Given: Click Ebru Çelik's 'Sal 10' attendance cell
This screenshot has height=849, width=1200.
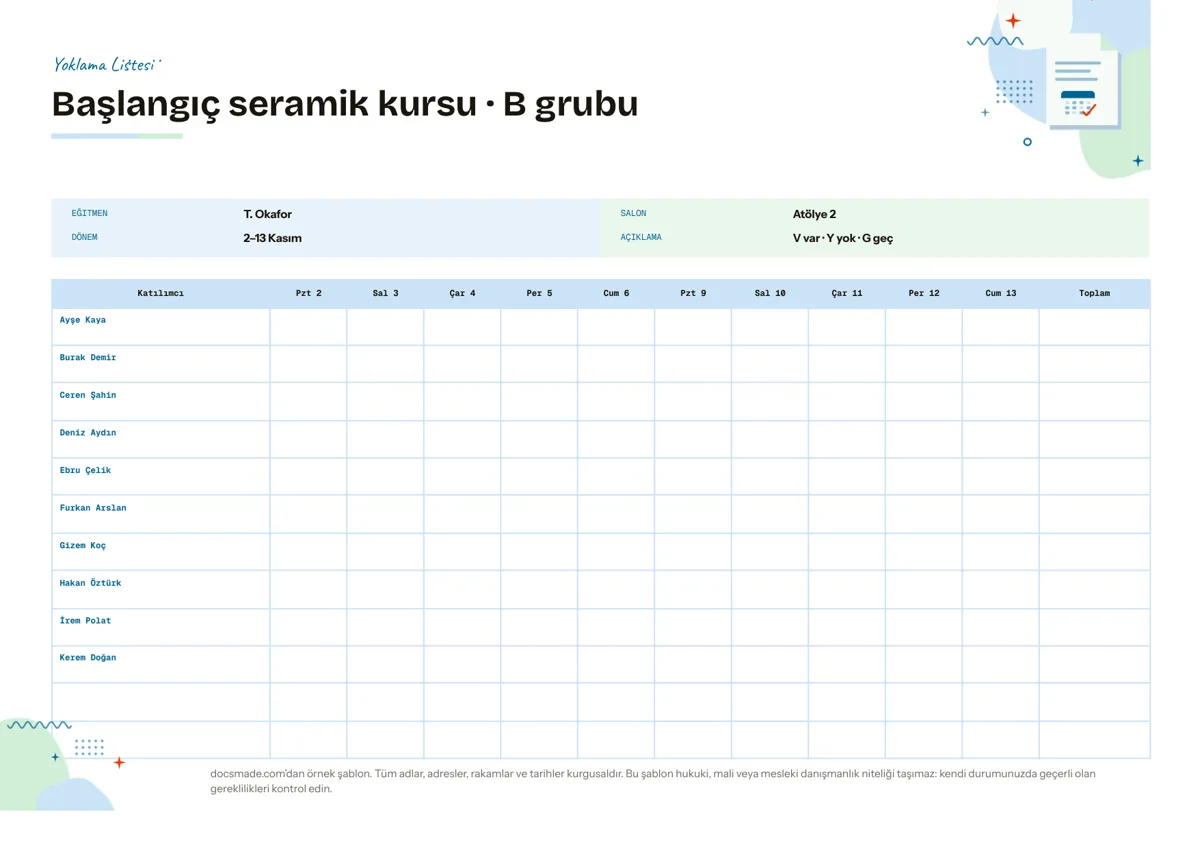Looking at the screenshot, I should click(770, 477).
